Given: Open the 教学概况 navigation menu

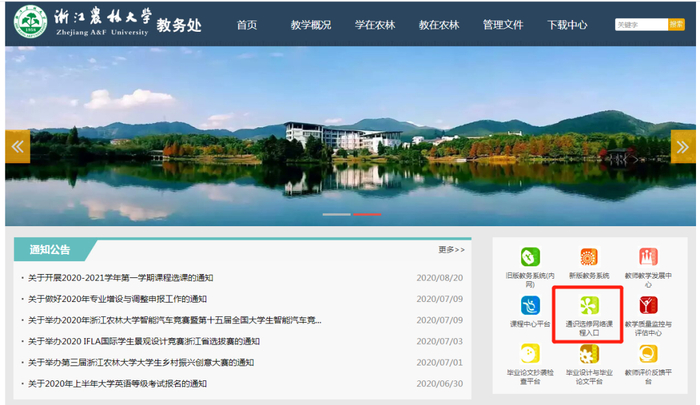Looking at the screenshot, I should coord(311,25).
